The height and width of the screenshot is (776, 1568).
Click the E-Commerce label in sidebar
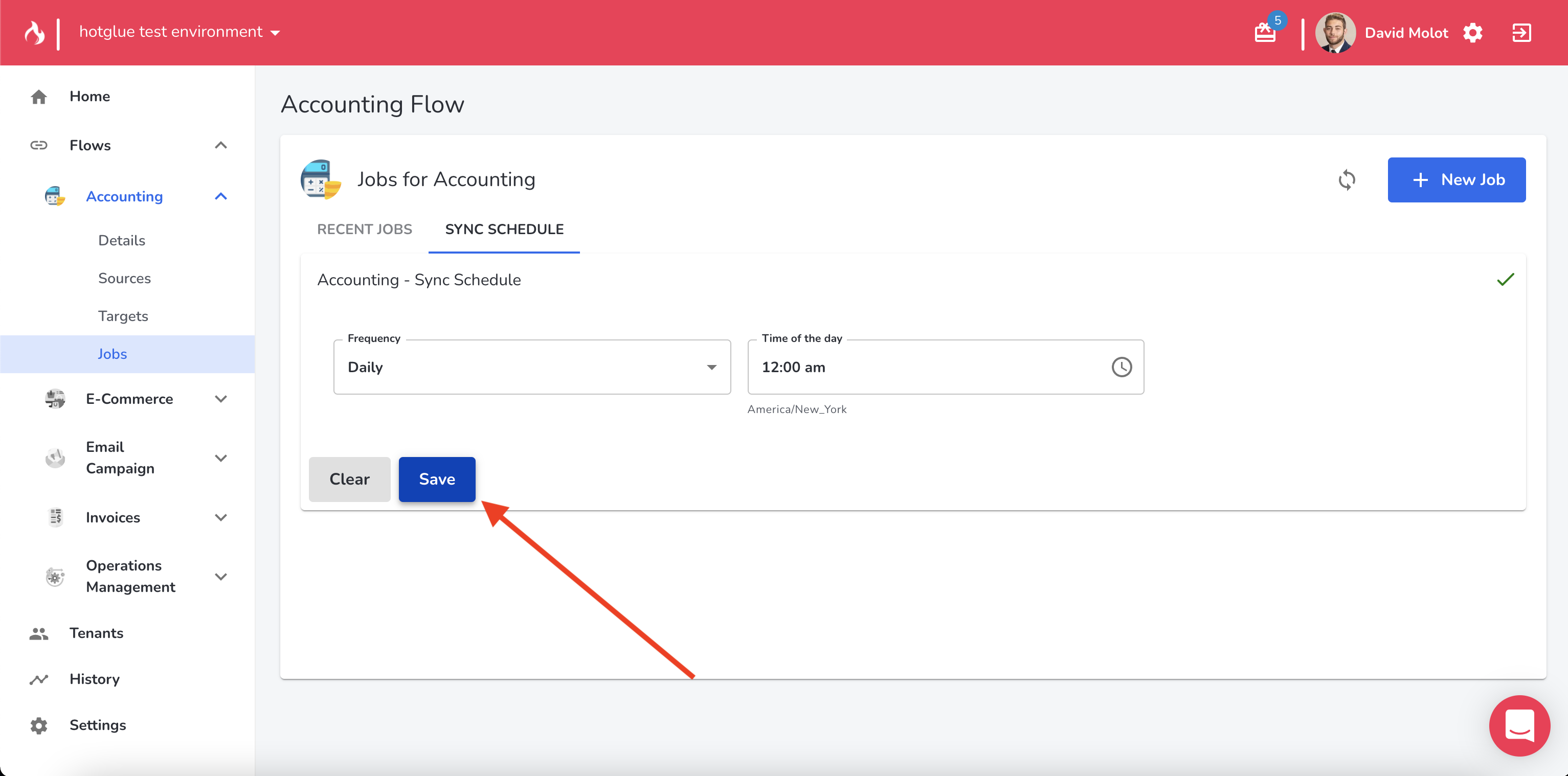[x=129, y=399]
